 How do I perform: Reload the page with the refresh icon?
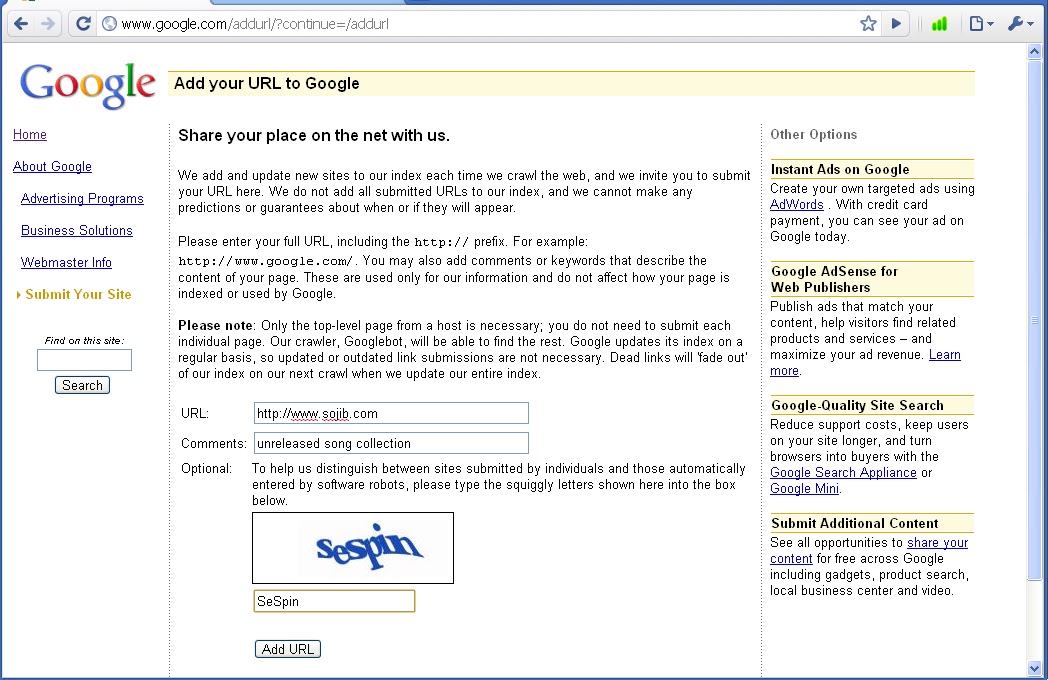[x=83, y=24]
